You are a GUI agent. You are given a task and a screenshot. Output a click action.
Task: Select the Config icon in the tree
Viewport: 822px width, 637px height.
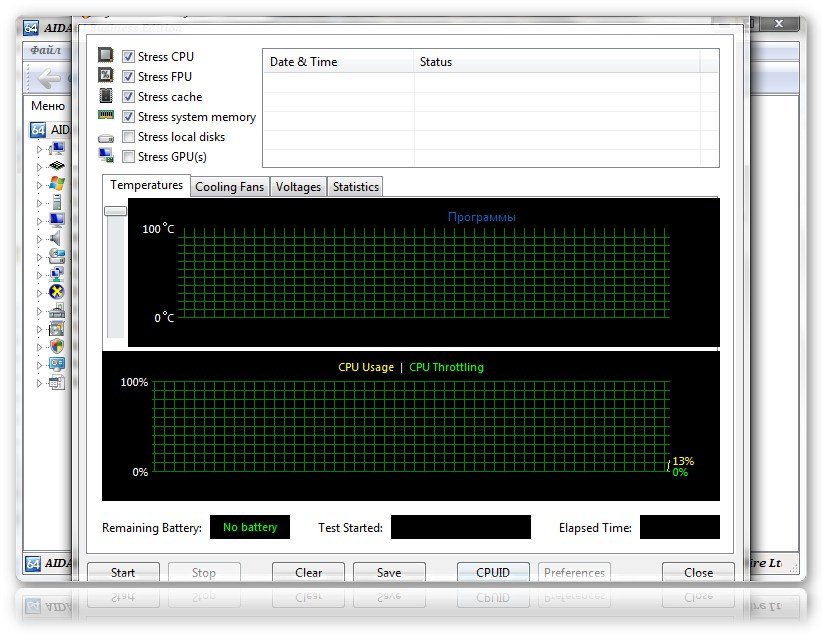[x=57, y=364]
